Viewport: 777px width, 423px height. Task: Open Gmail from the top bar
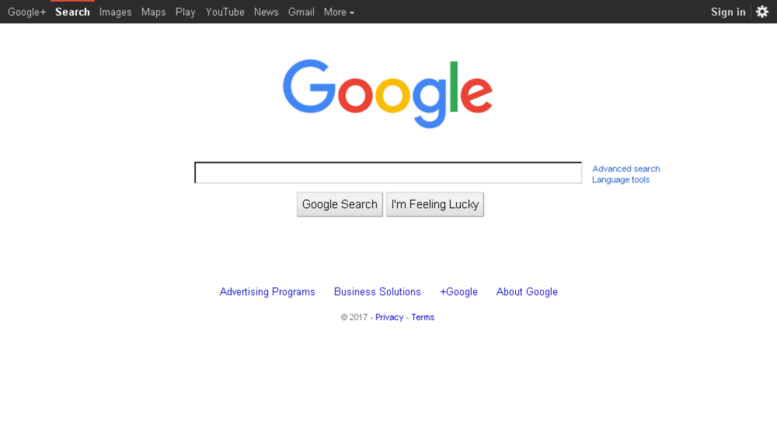pos(301,12)
